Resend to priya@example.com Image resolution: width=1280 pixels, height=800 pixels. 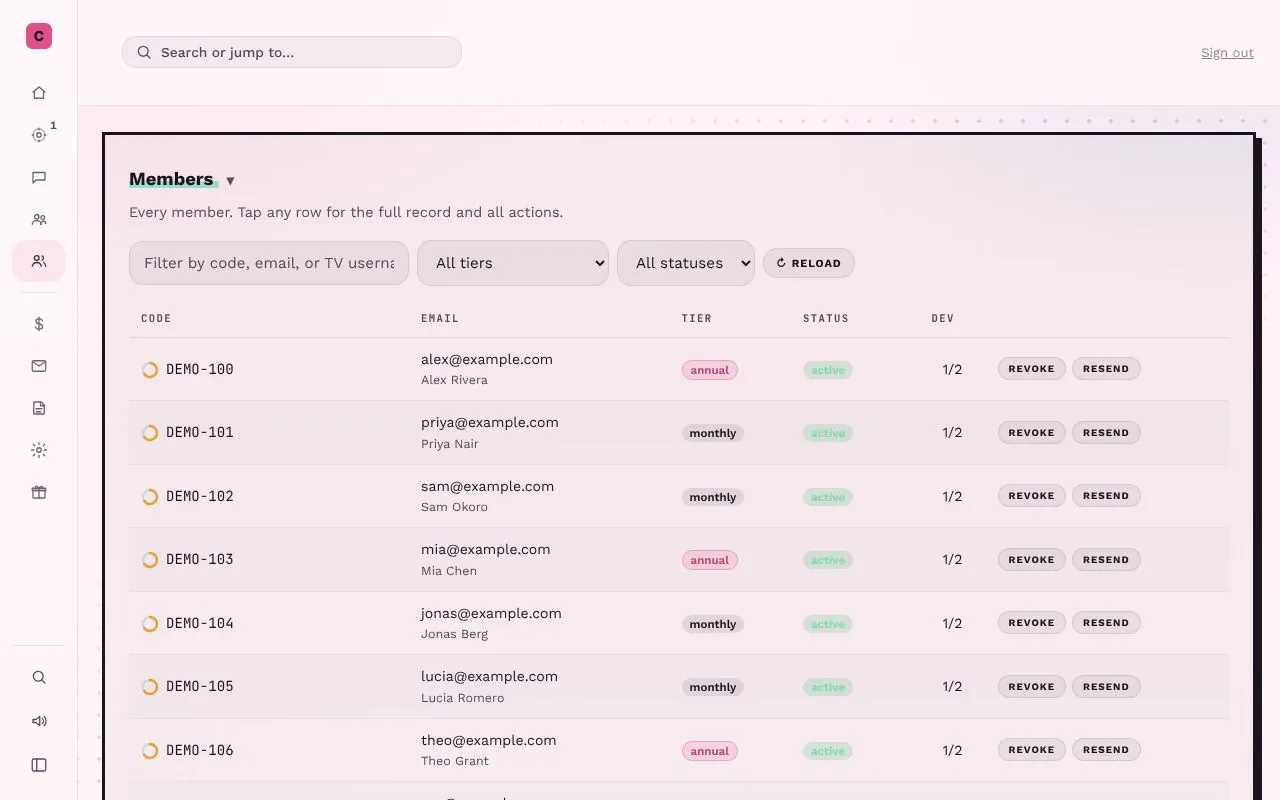coord(1106,433)
